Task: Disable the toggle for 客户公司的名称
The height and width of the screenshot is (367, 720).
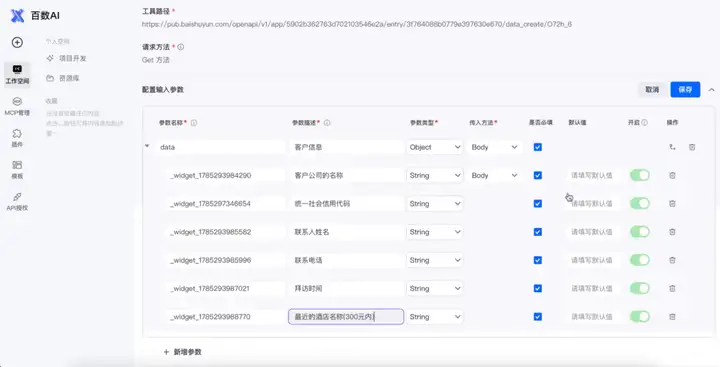Action: tap(640, 175)
